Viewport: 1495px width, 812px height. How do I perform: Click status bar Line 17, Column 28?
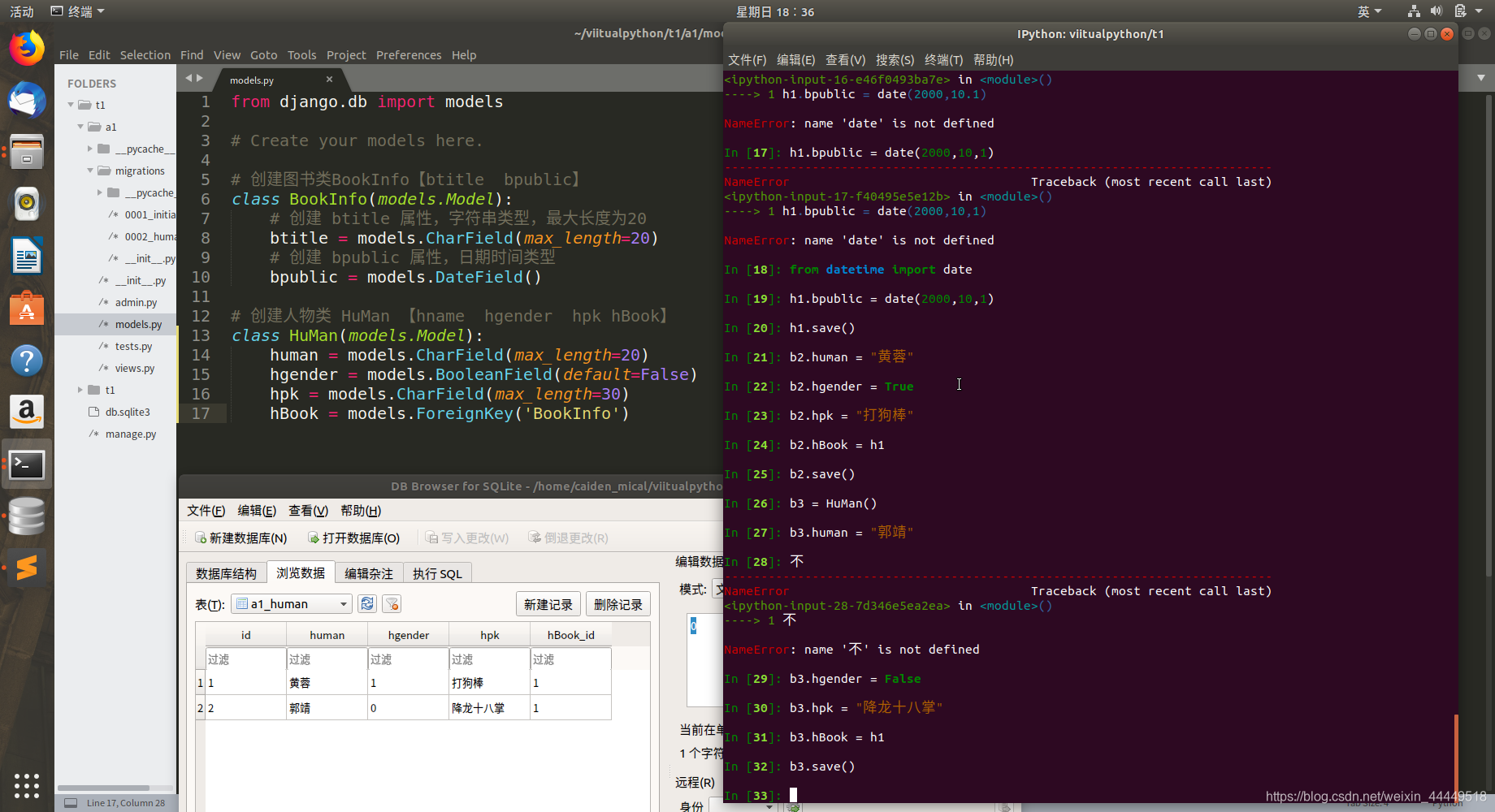[x=125, y=803]
